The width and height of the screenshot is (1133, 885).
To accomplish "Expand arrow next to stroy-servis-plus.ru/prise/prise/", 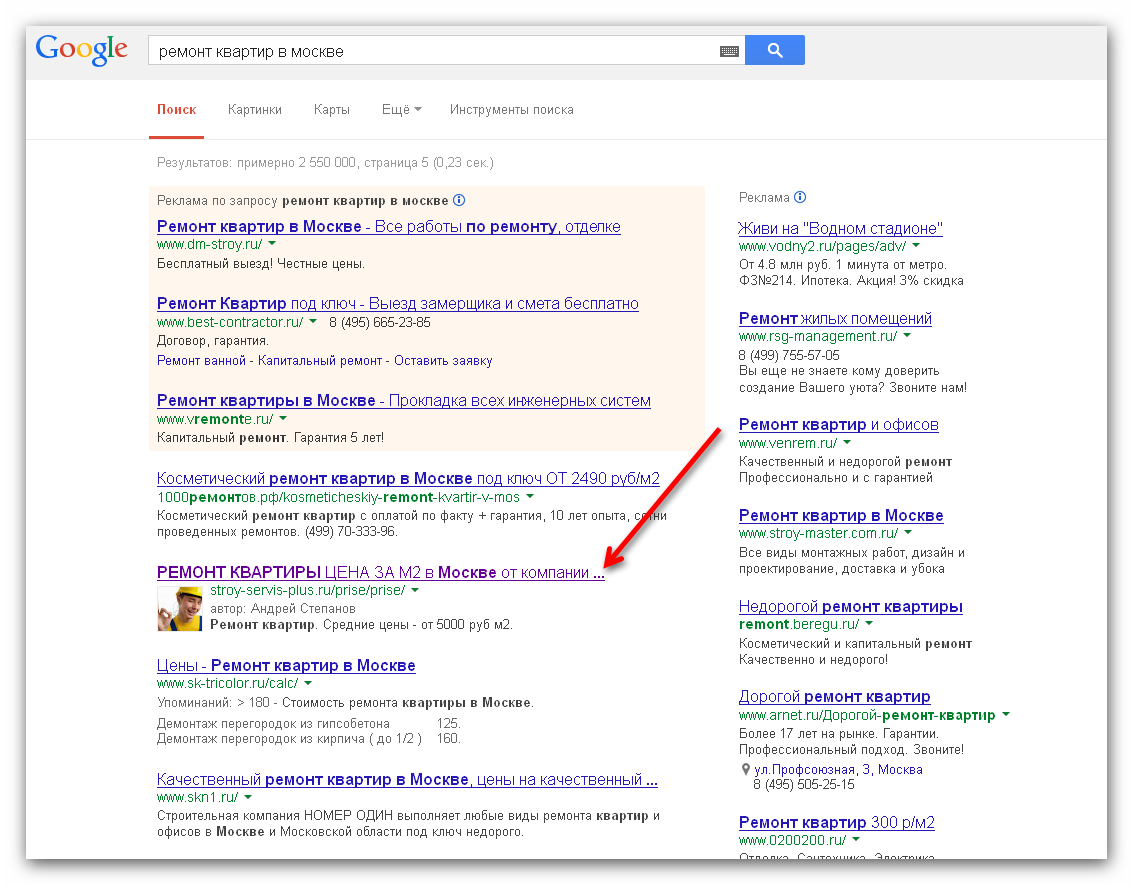I will 415,590.
